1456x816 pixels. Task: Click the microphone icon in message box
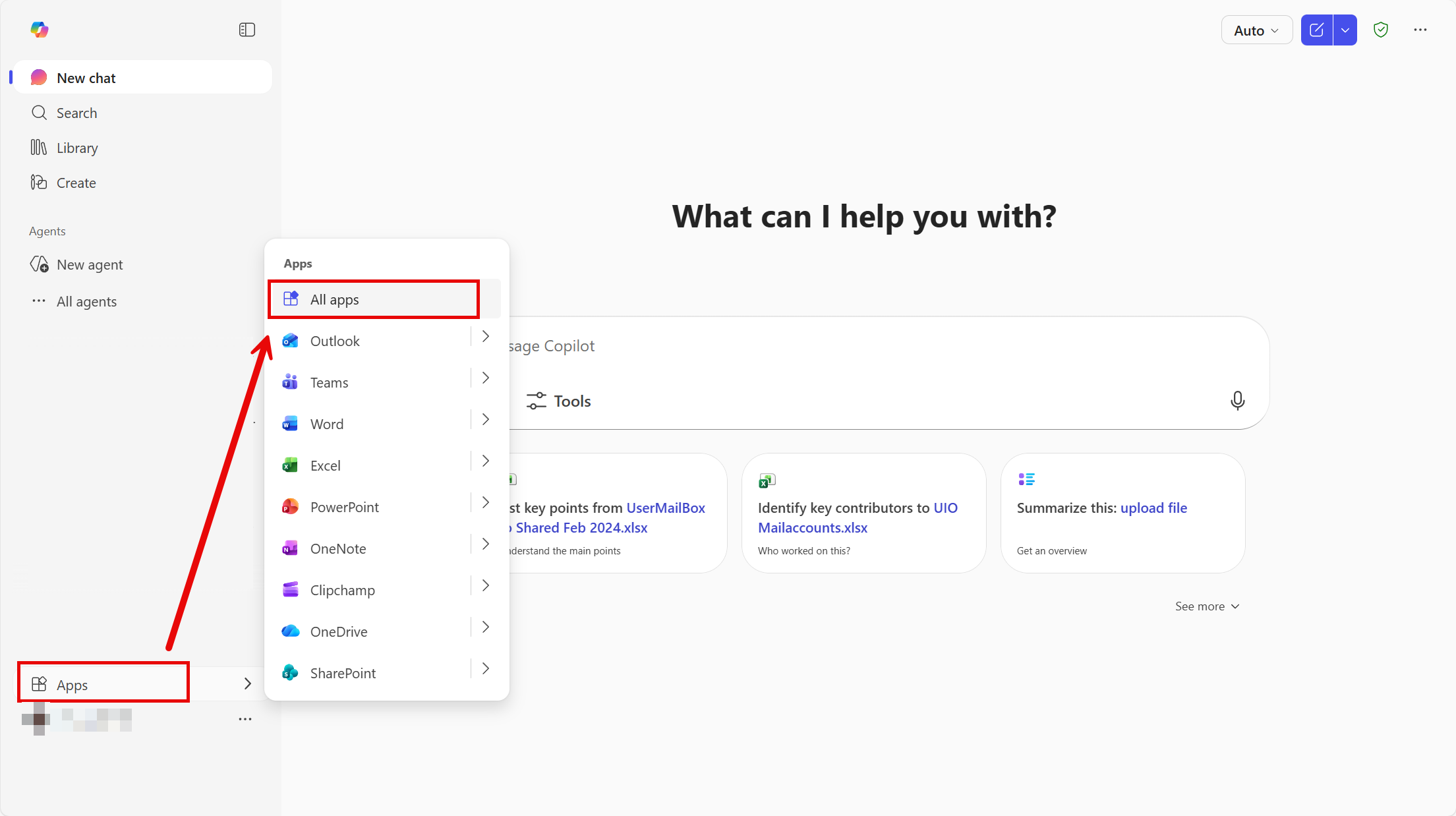pyautogui.click(x=1237, y=401)
